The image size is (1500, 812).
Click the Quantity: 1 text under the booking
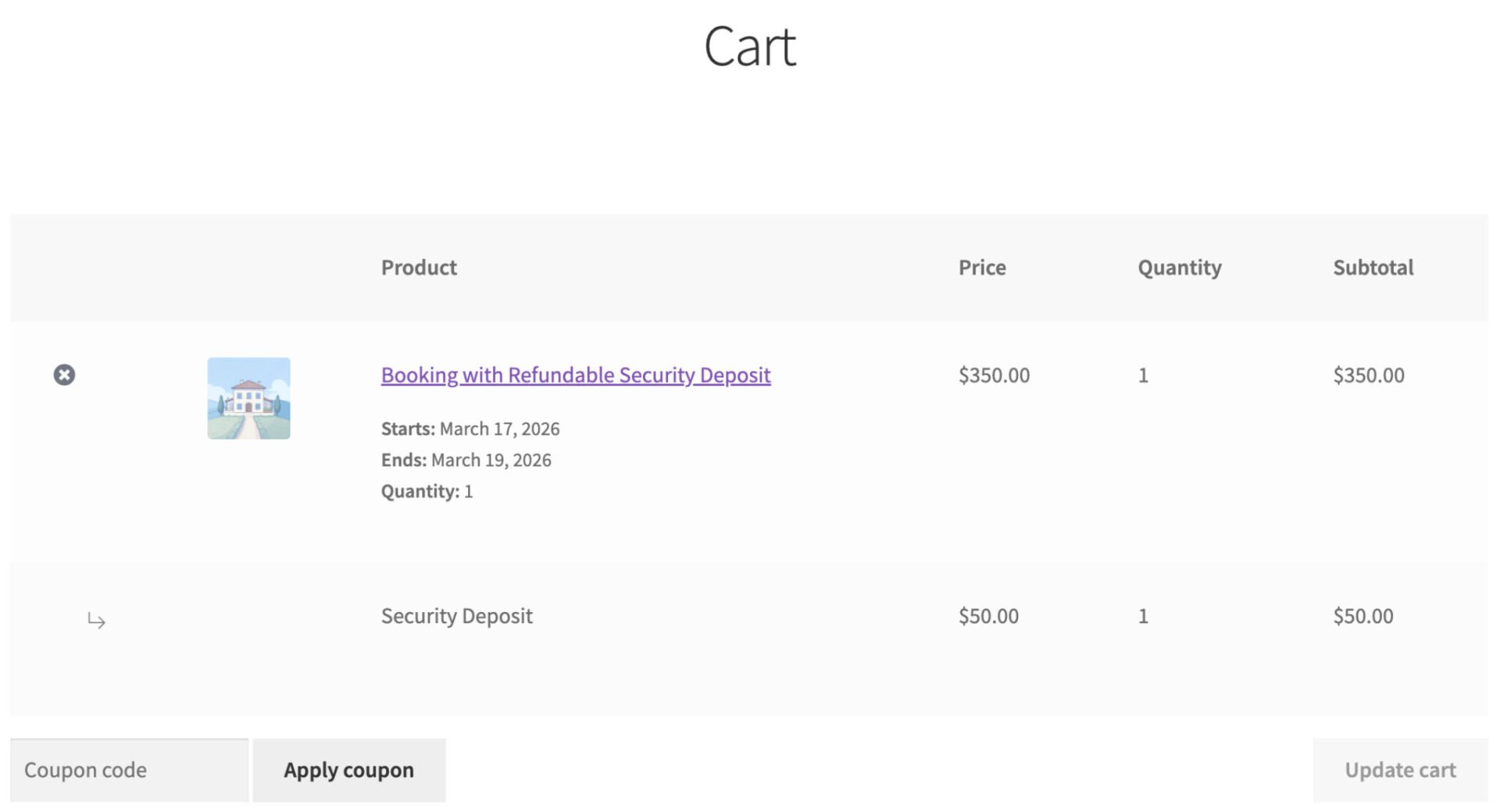426,490
